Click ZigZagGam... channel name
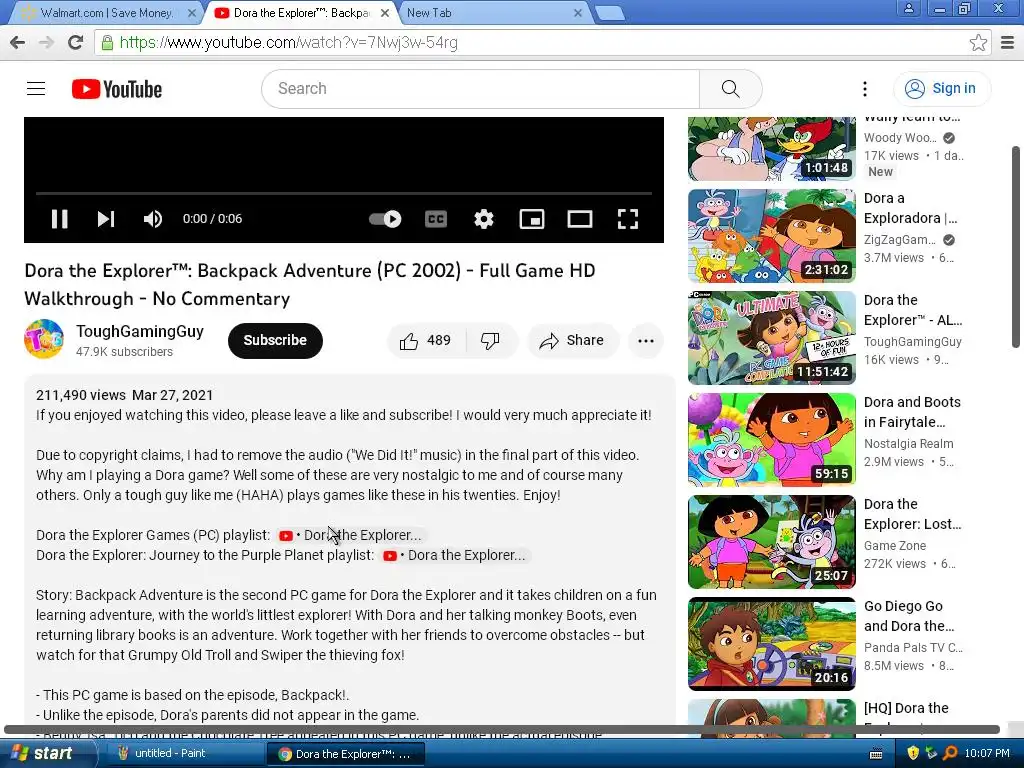This screenshot has height=768, width=1024. (x=900, y=240)
